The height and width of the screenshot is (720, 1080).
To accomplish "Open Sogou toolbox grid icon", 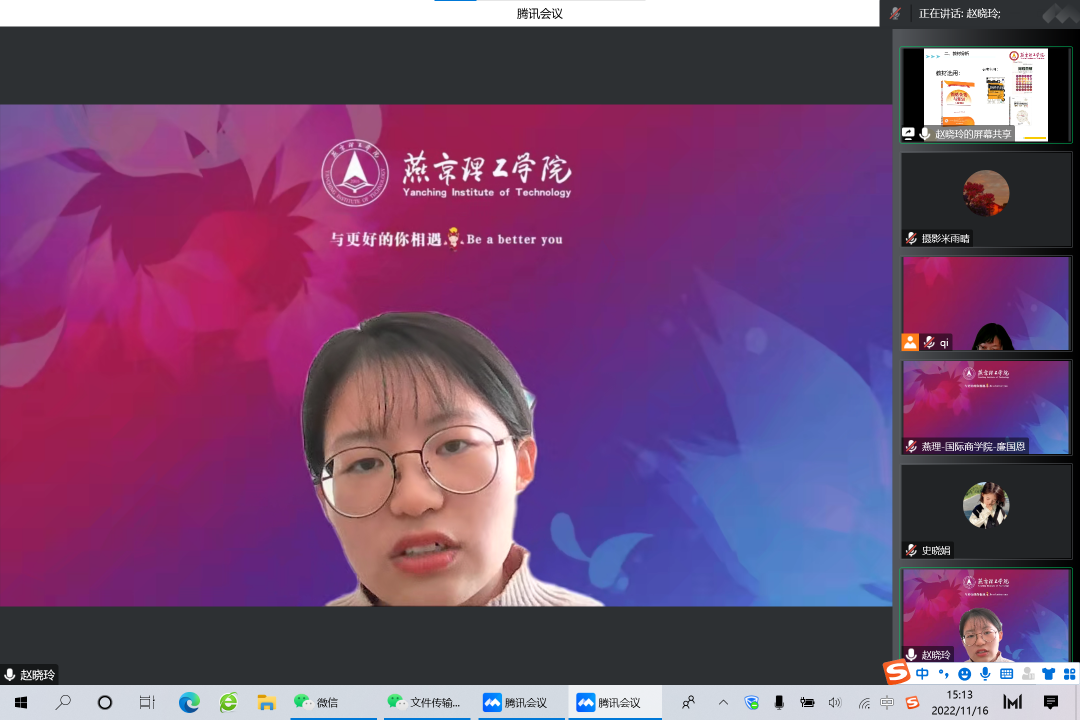I will [x=1068, y=674].
